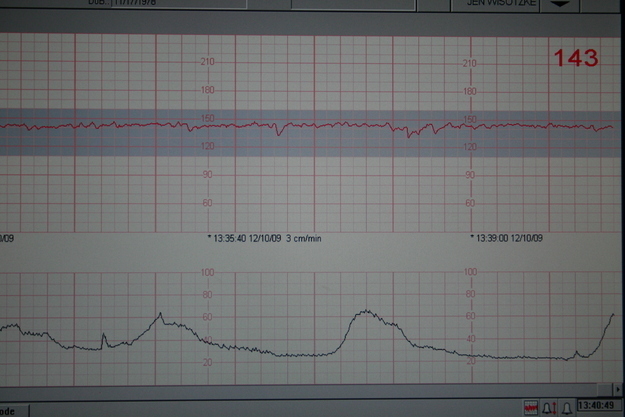
Task: Click the horizontal scrollbar thumb near right end
Action: point(606,389)
